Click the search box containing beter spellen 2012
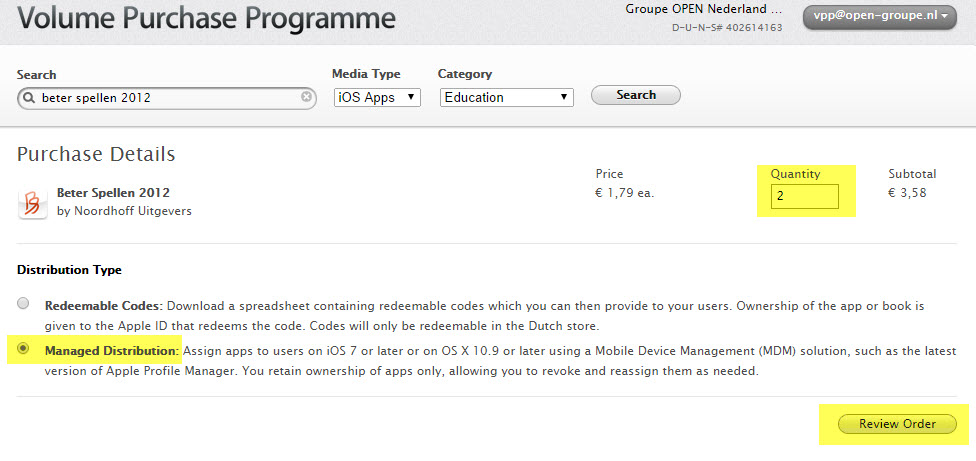 pyautogui.click(x=167, y=98)
